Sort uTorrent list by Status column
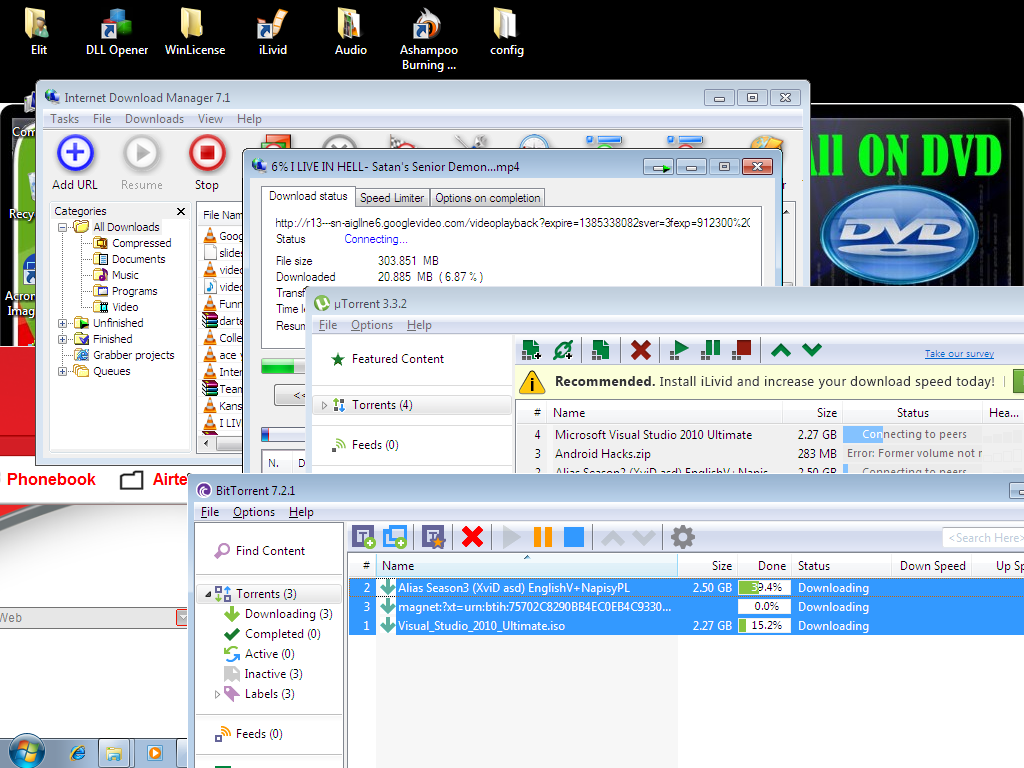1024x768 pixels. [912, 413]
